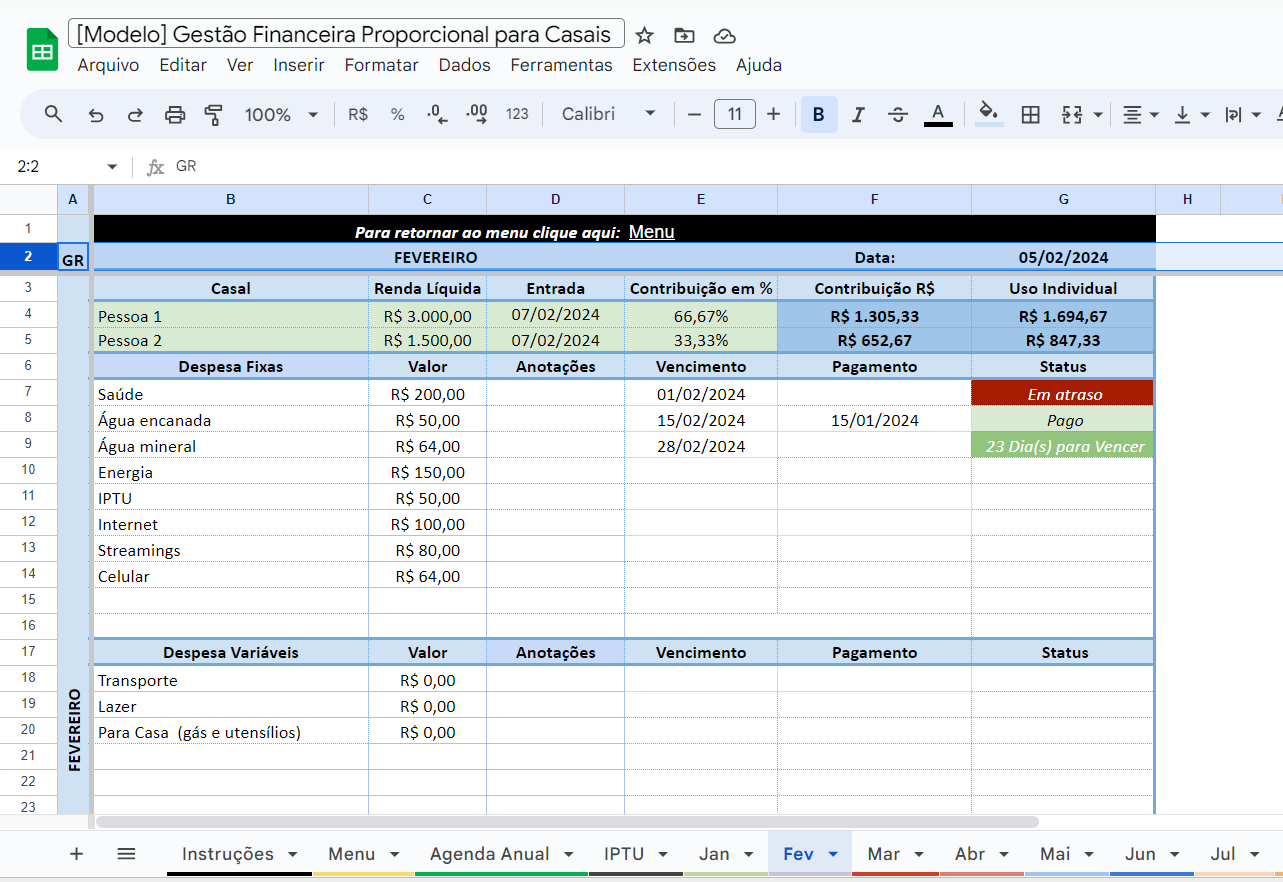Select the '23 Dia(s) para Vencer' cell

[1063, 446]
